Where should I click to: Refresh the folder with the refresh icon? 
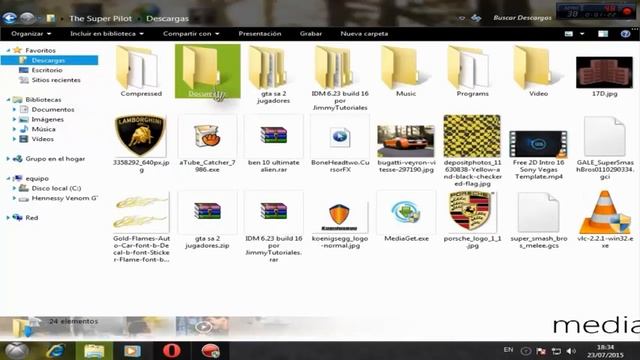point(476,18)
